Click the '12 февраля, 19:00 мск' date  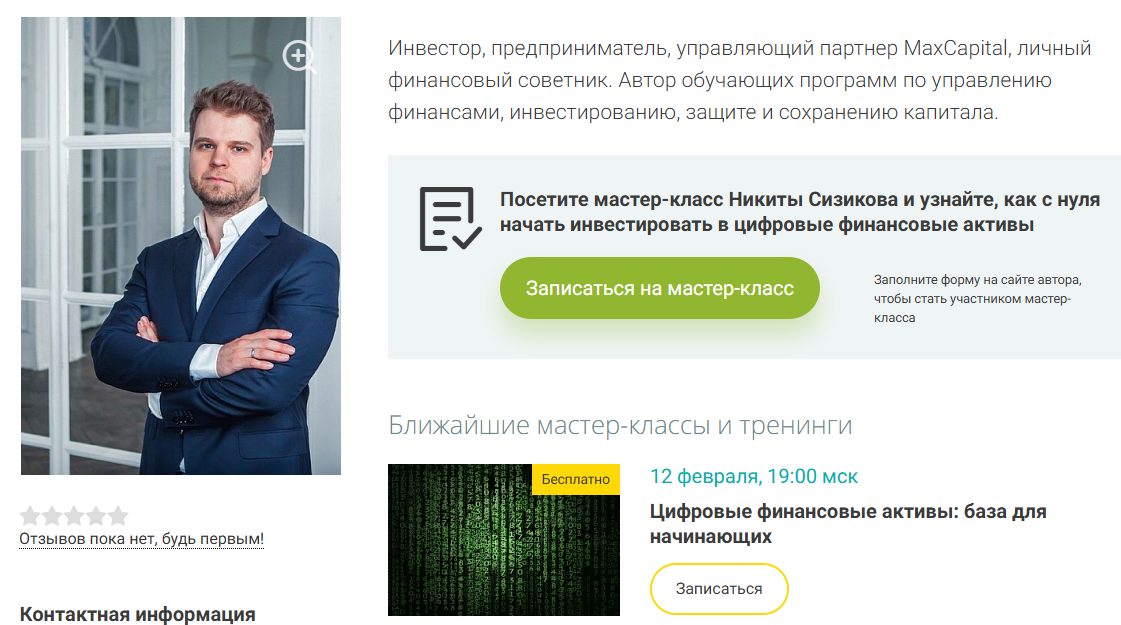754,476
